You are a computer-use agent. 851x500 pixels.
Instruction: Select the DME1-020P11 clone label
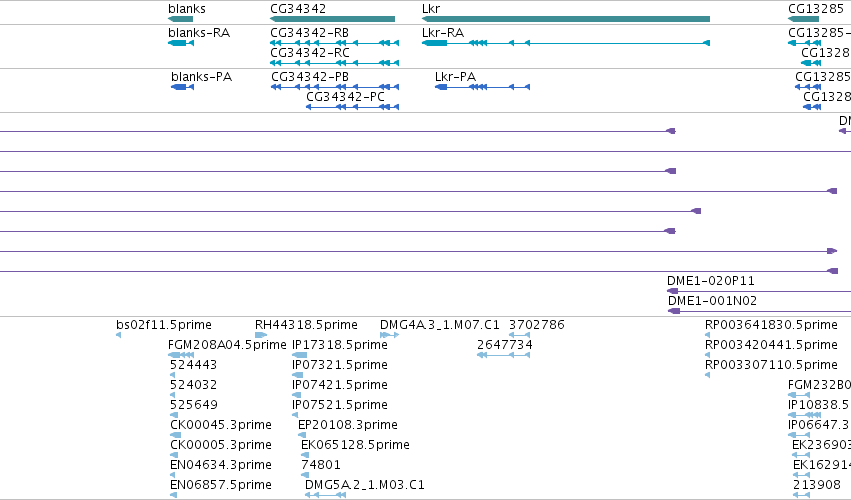pyautogui.click(x=710, y=281)
